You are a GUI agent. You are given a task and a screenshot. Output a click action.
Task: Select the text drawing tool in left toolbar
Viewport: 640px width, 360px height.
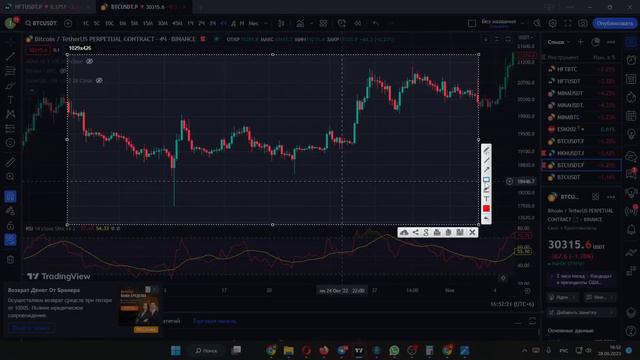pos(10,100)
